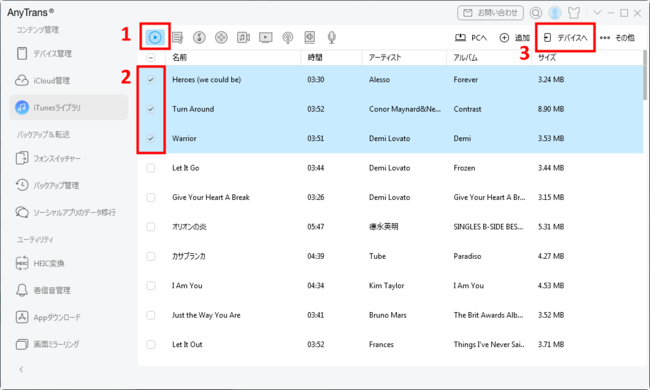Click the vertical scrollbar of song list
The width and height of the screenshot is (650, 390).
[x=645, y=75]
